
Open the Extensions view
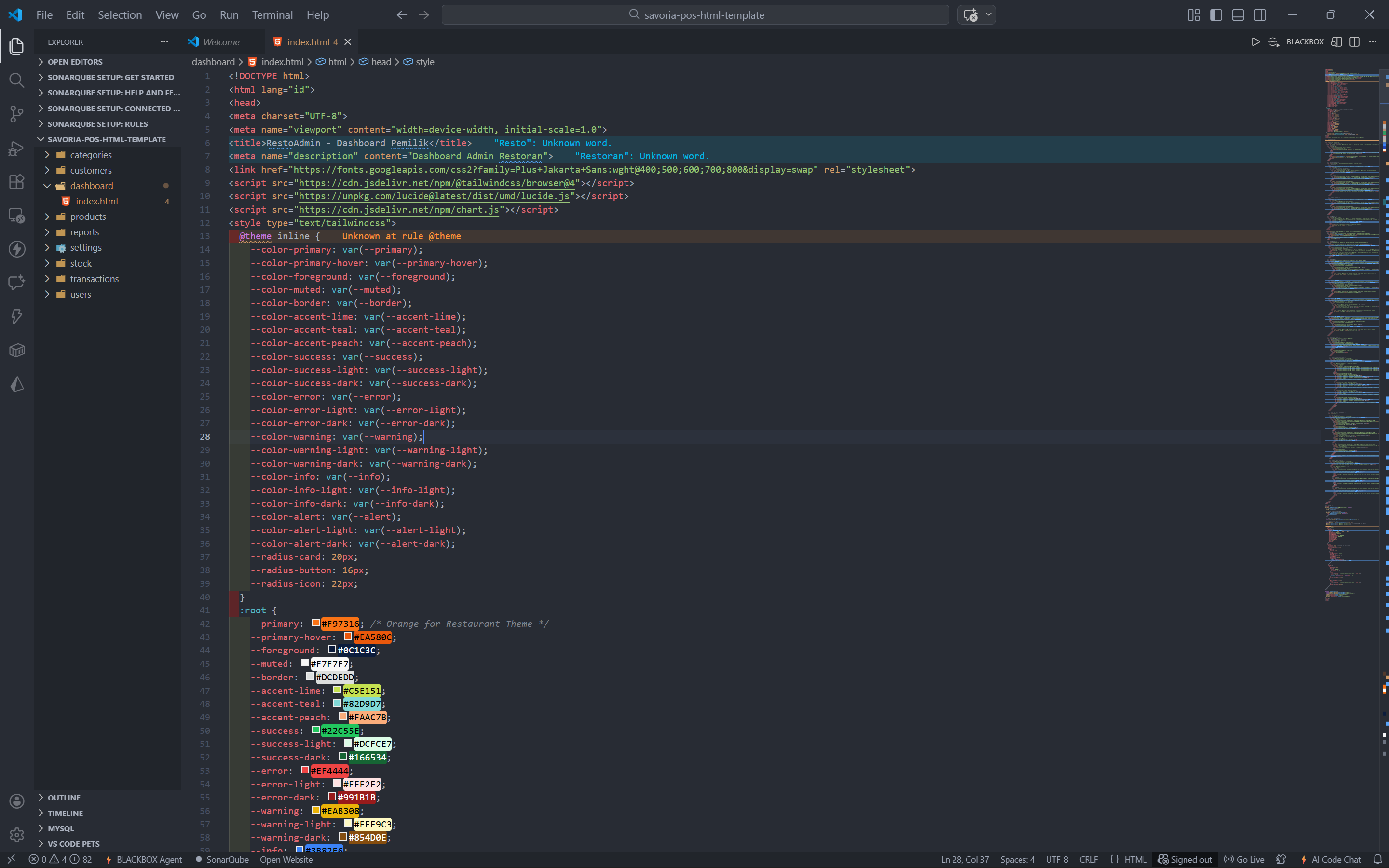tap(17, 182)
